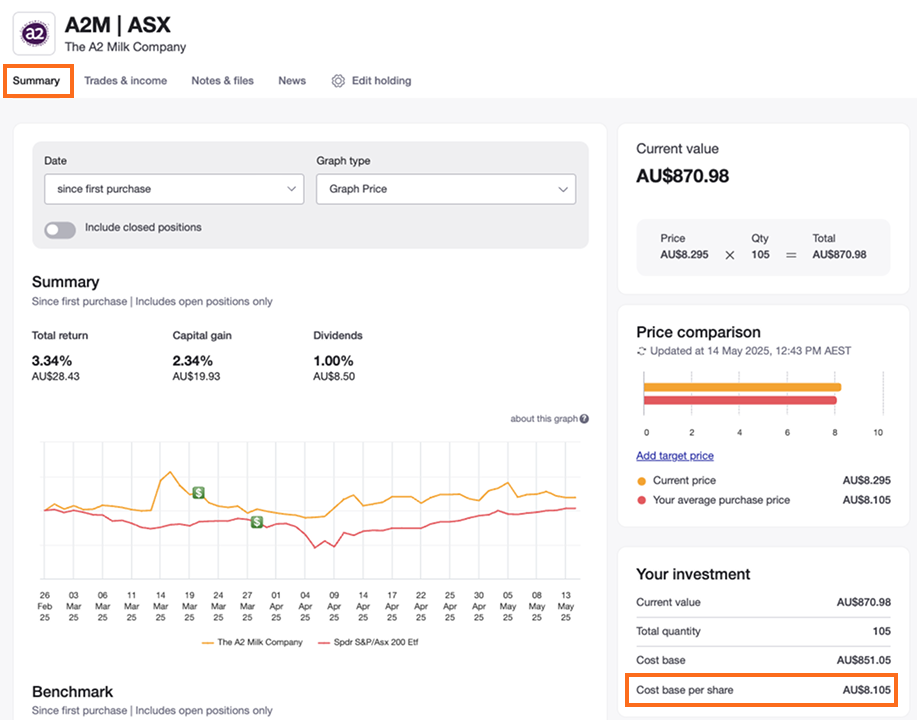
Task: Click the refresh icon next to Updated at
Action: pyautogui.click(x=642, y=351)
